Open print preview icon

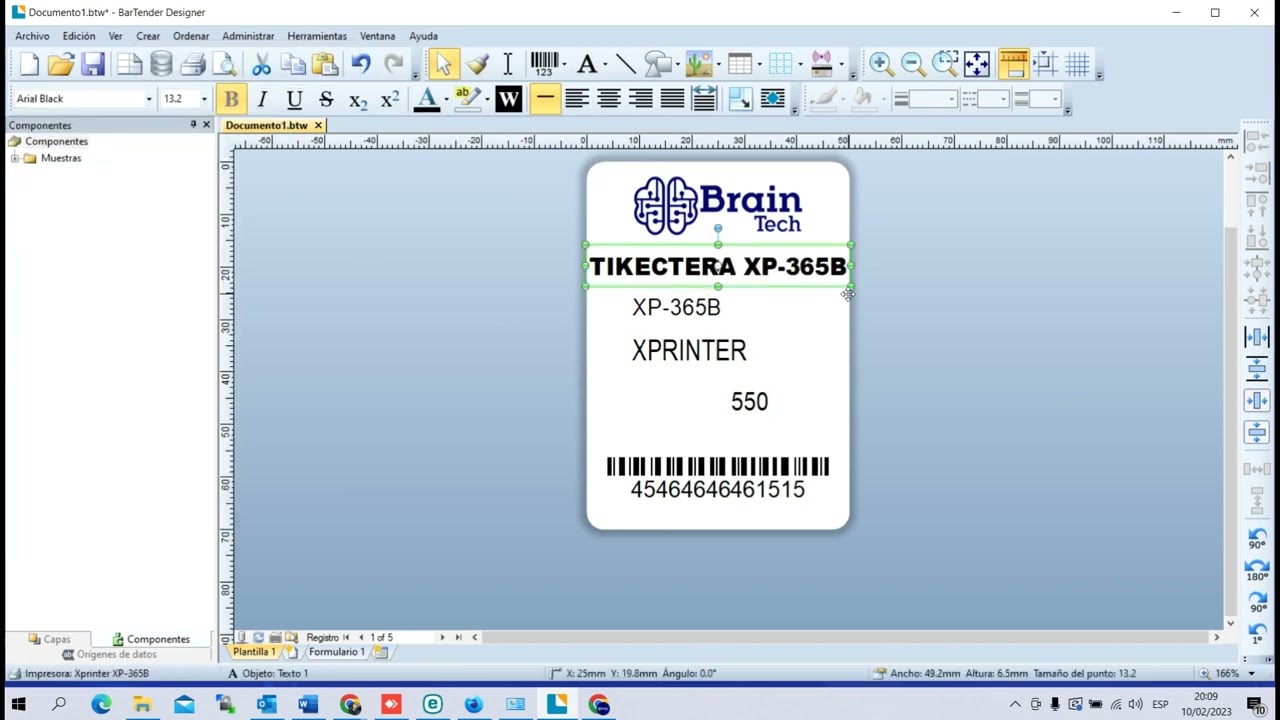coord(225,65)
